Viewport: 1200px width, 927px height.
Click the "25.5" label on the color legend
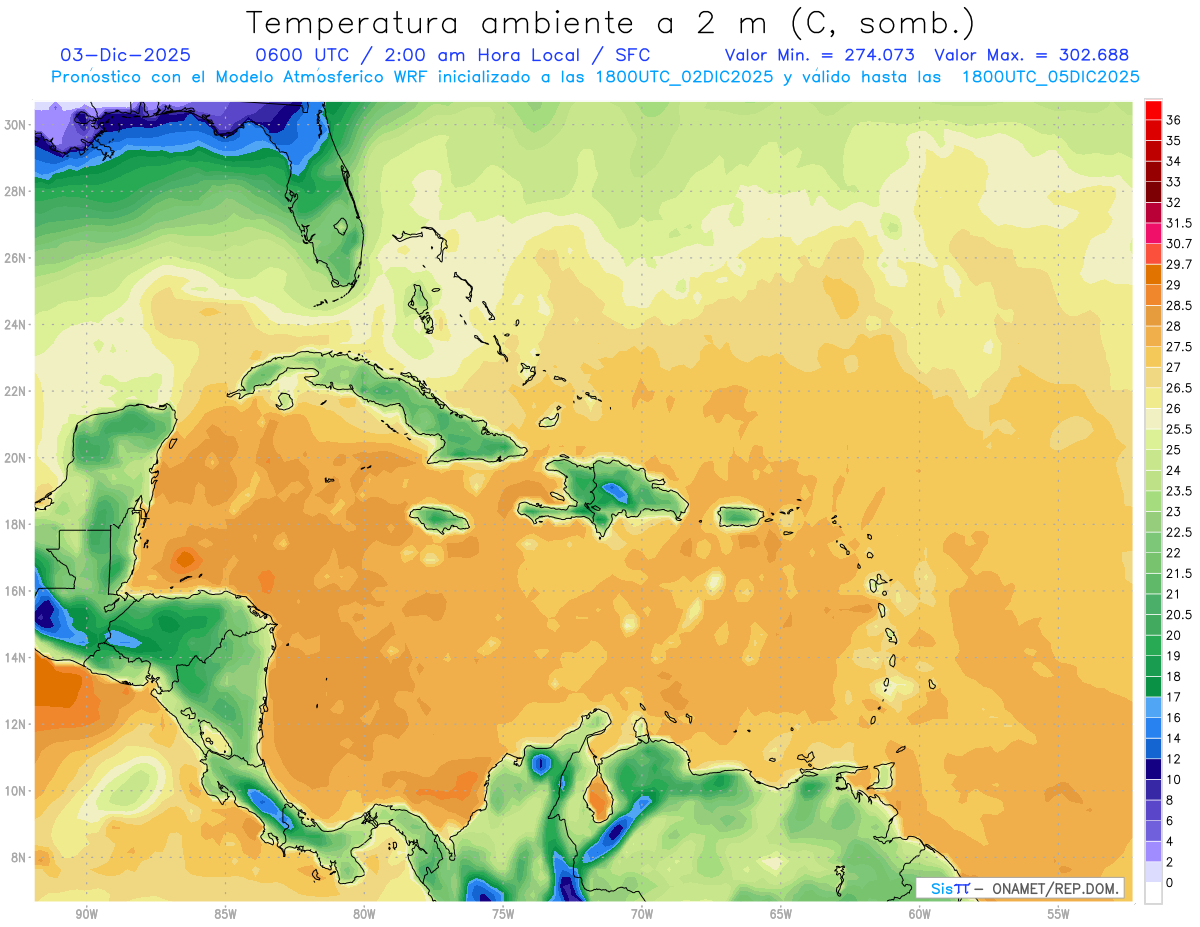tap(1179, 430)
